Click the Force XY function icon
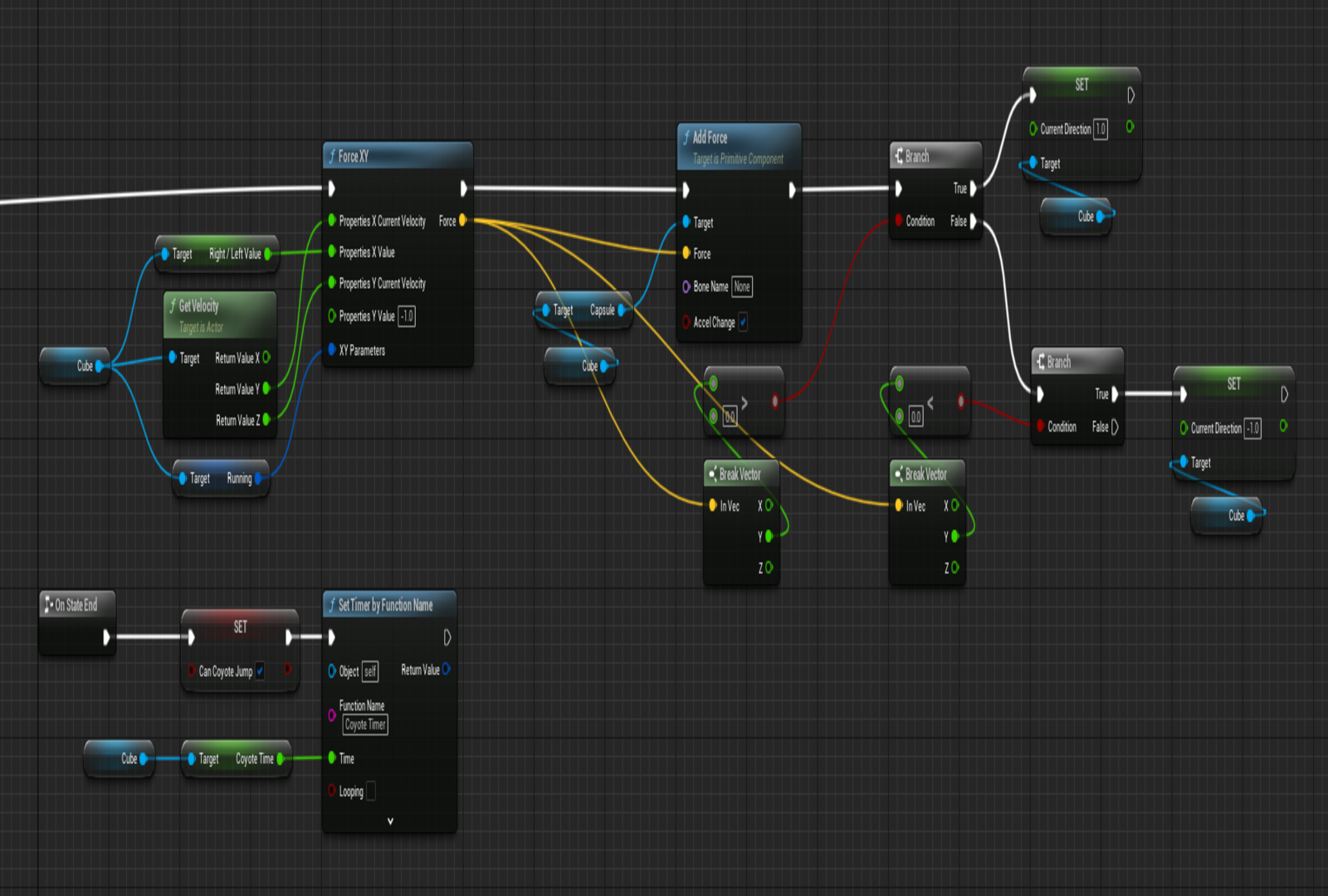 click(332, 156)
